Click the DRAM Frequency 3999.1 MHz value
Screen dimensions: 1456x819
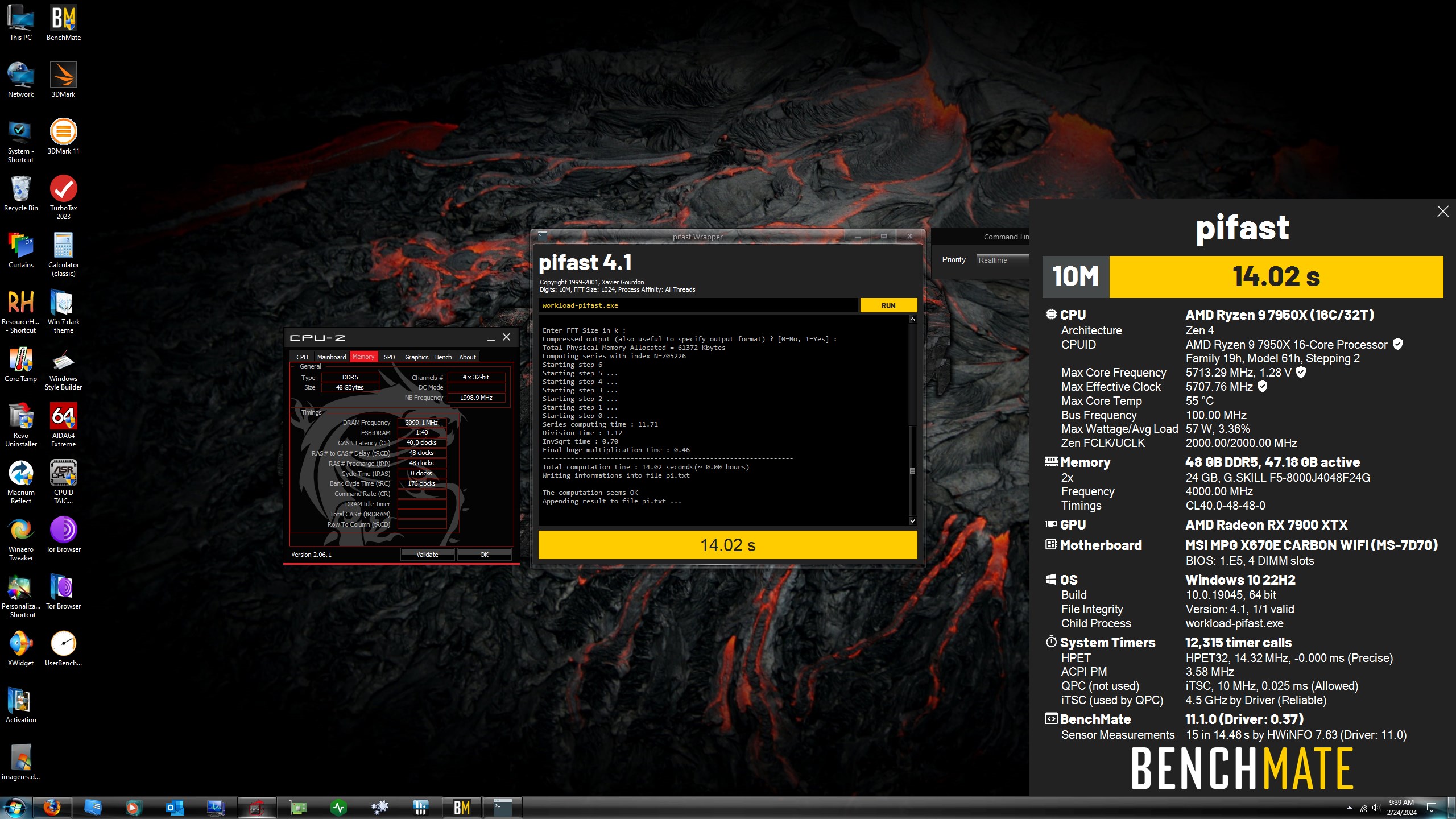(x=421, y=423)
